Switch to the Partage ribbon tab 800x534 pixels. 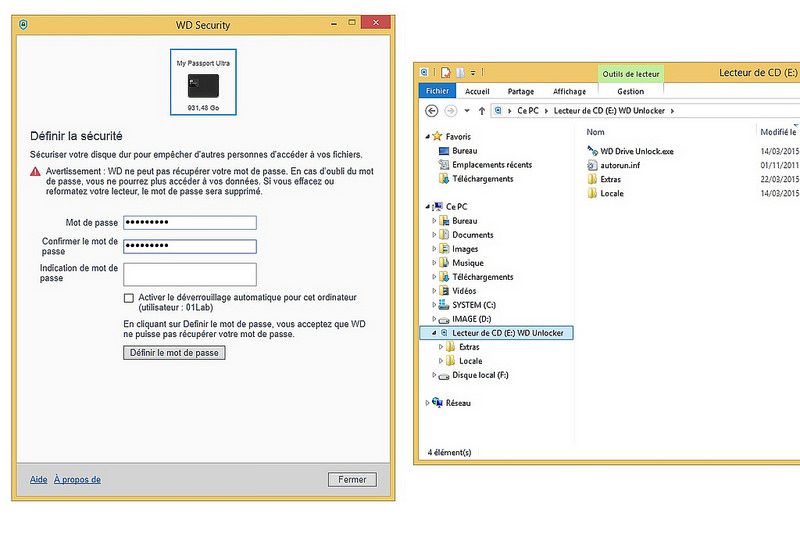tap(520, 91)
